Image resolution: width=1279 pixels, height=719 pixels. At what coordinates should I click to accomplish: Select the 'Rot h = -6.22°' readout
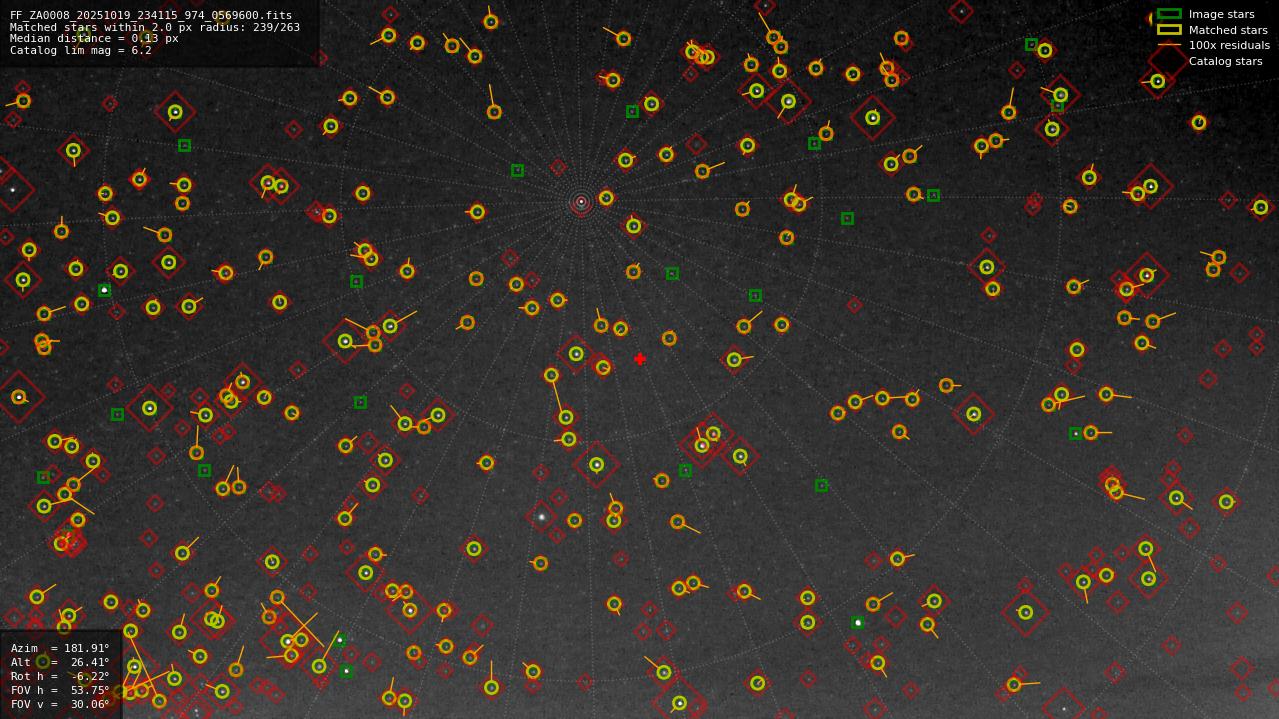pyautogui.click(x=60, y=676)
